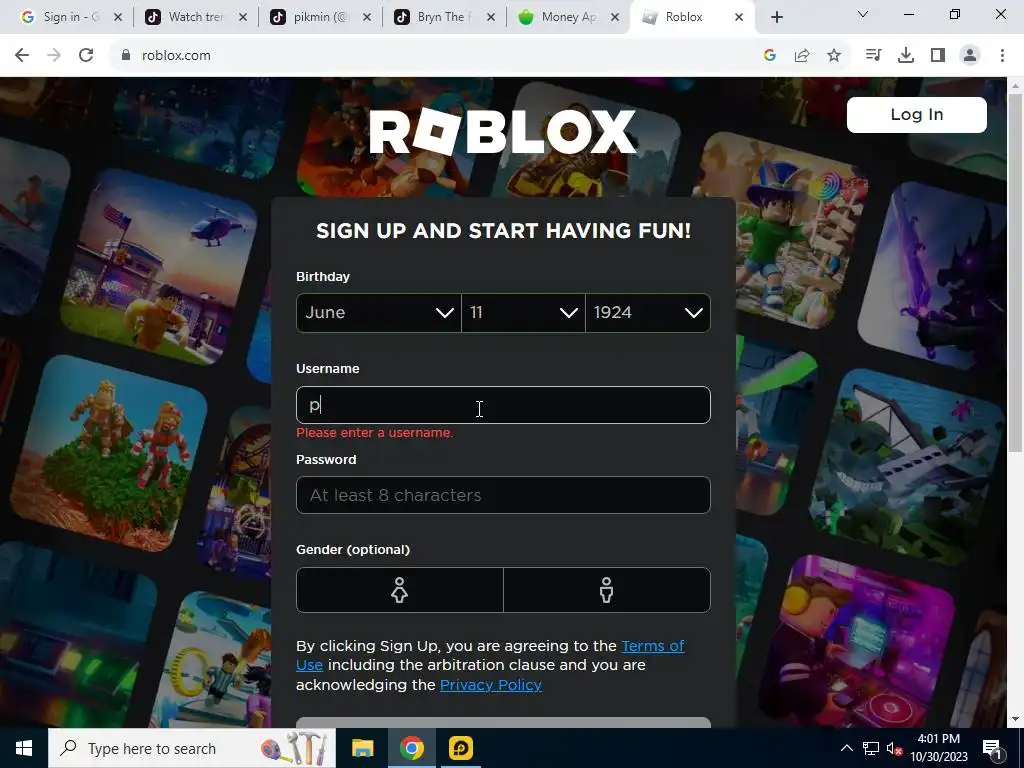The image size is (1024, 768).
Task: Close the Sign in Google tab
Action: click(118, 17)
